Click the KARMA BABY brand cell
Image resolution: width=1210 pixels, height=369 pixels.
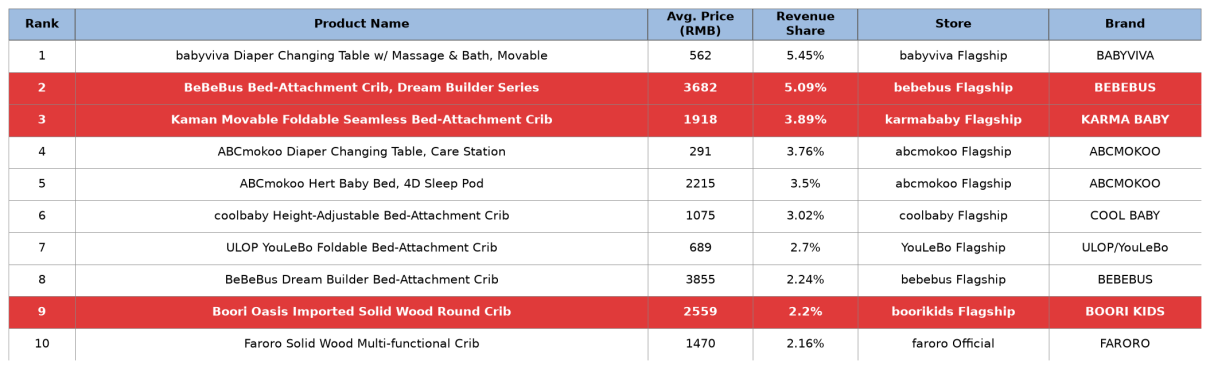pyautogui.click(x=1125, y=120)
